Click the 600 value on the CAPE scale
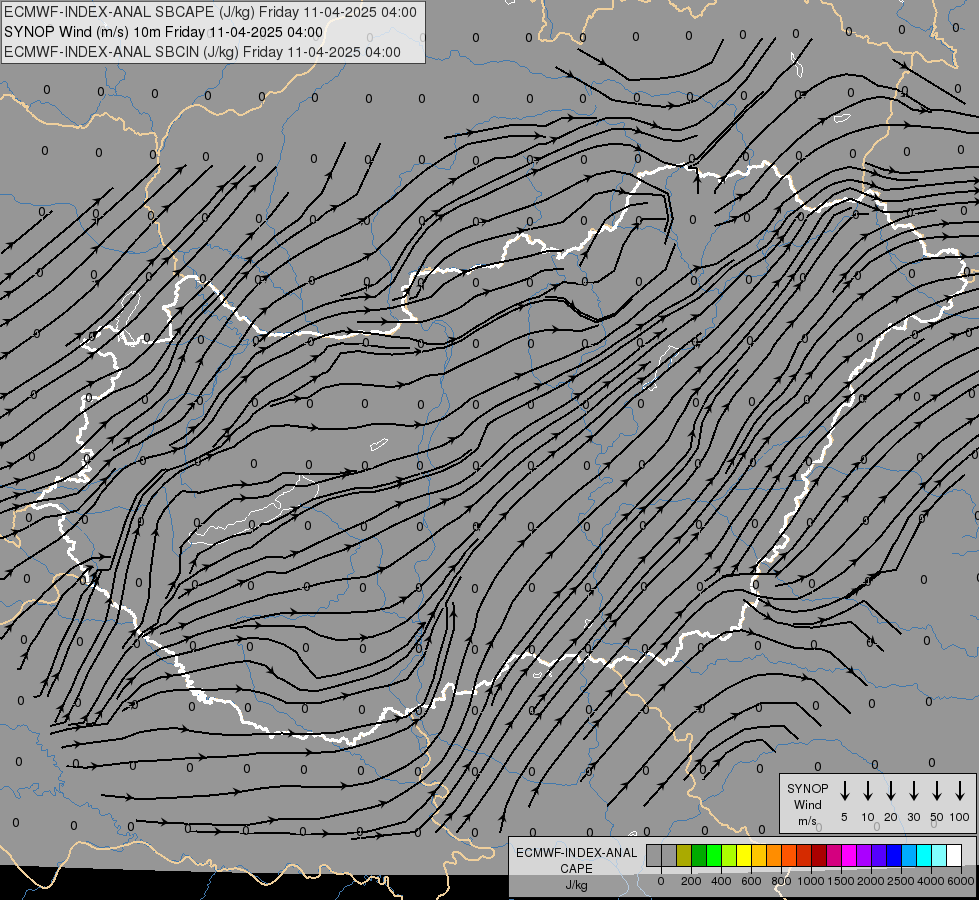This screenshot has width=979, height=900. coord(751,881)
